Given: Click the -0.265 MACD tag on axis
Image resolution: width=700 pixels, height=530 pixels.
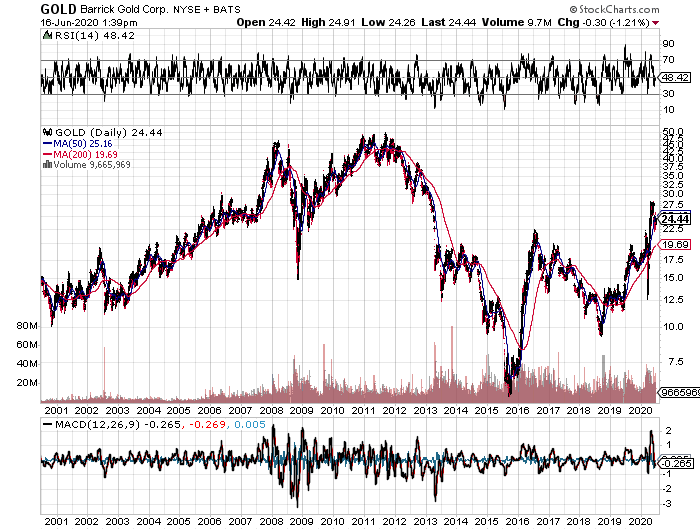Looking at the screenshot, I should [x=677, y=463].
